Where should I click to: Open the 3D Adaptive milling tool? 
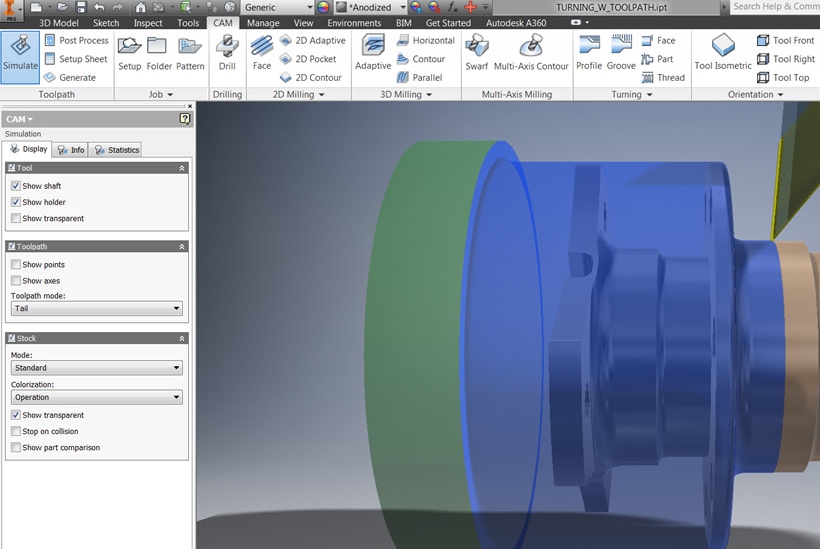tap(373, 52)
